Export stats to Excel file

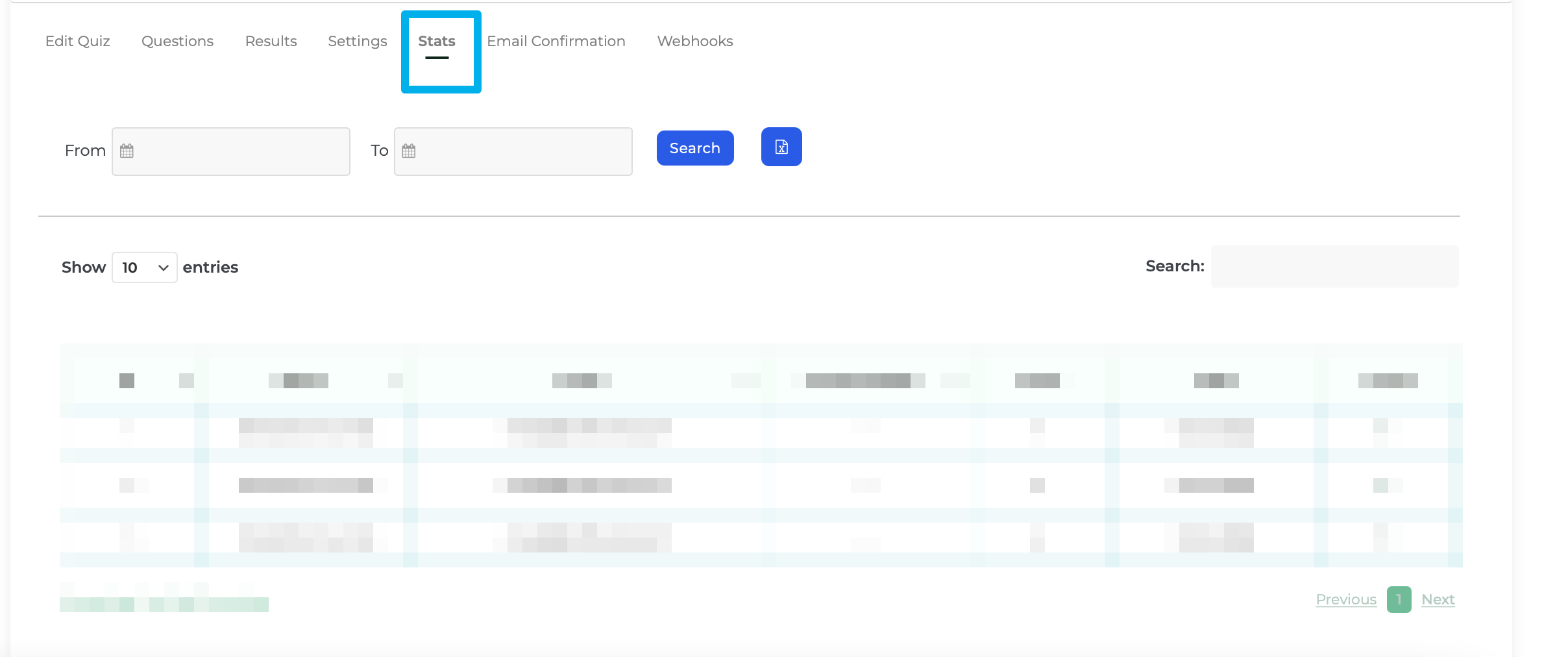point(781,147)
